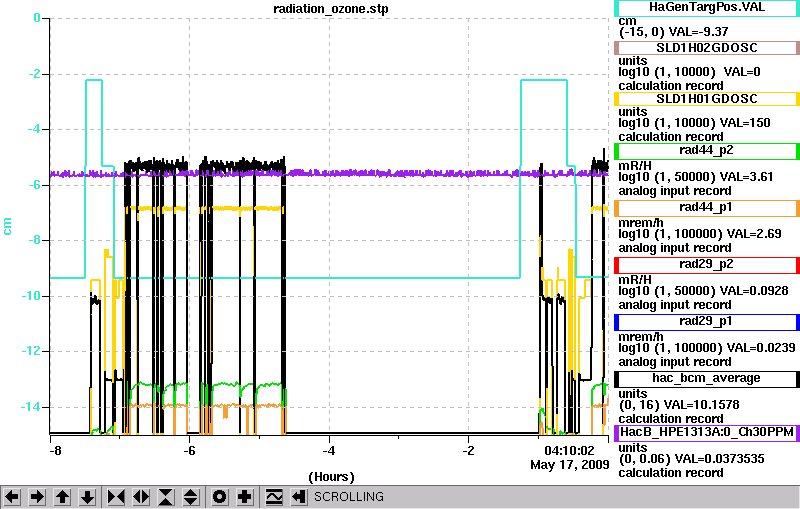Pan the graph right with the right arrow

(x=37, y=497)
